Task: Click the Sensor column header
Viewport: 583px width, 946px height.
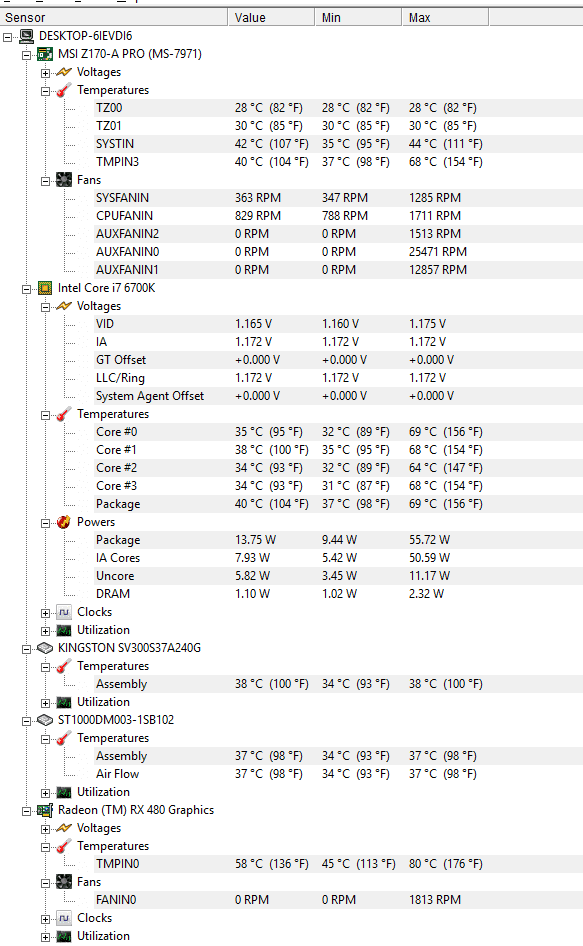Action: [114, 17]
